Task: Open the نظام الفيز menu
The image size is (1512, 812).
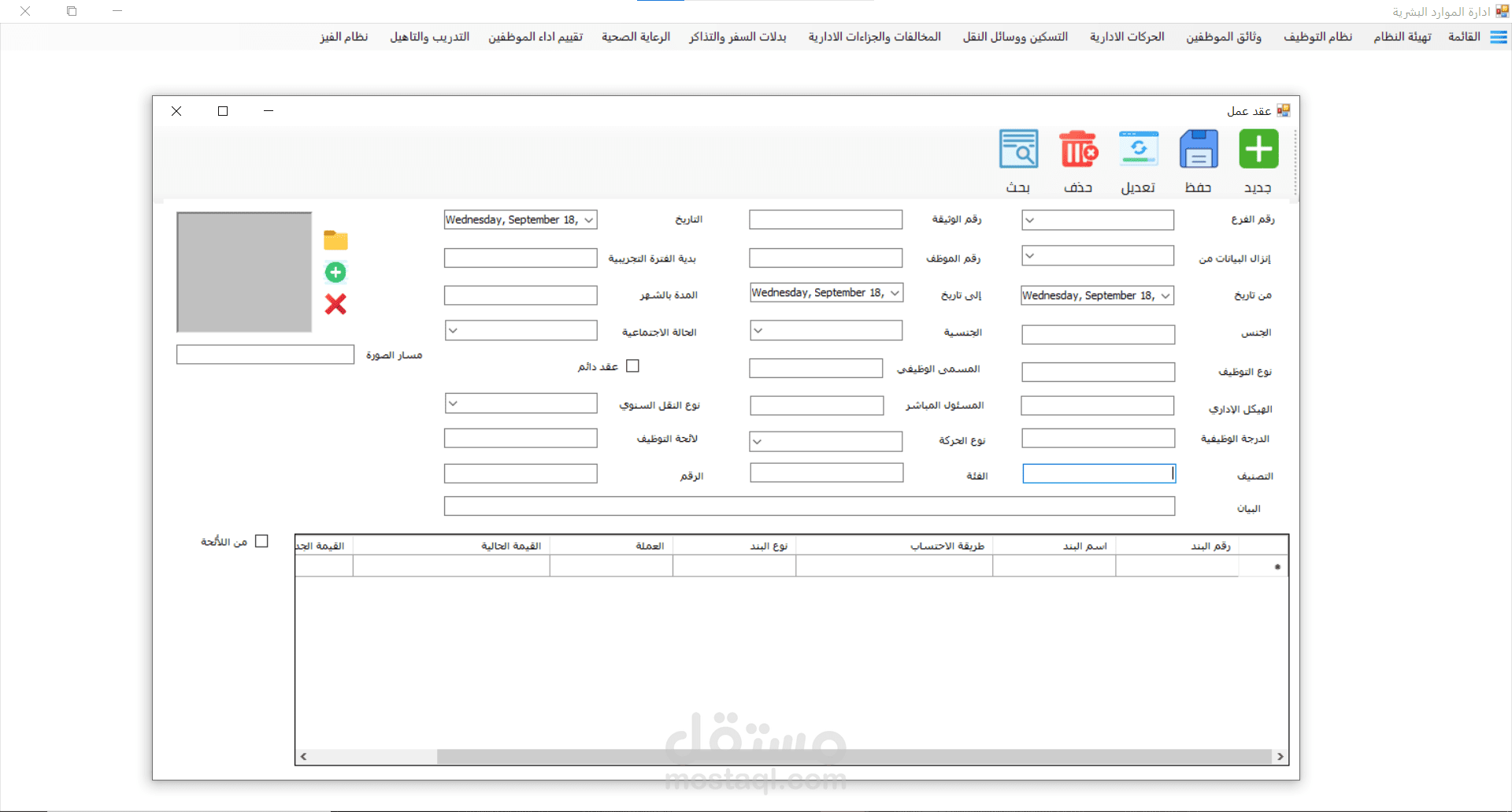Action: coord(344,36)
